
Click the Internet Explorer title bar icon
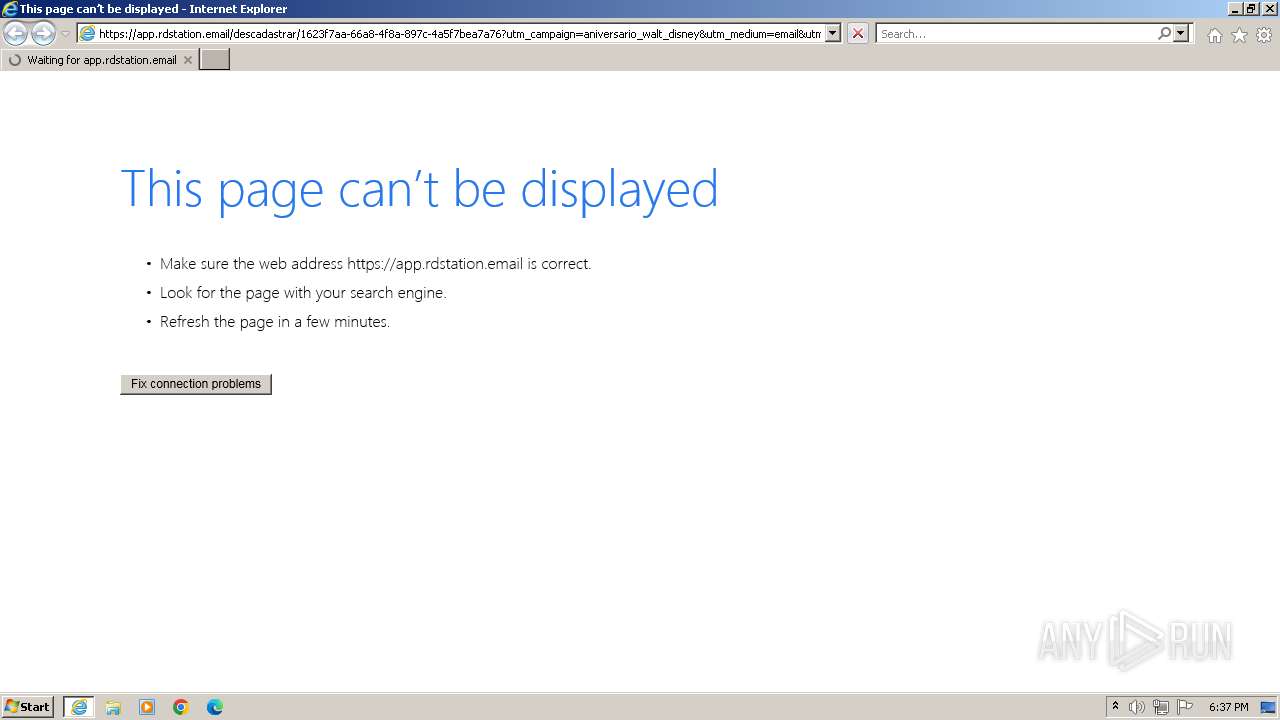click(10, 9)
